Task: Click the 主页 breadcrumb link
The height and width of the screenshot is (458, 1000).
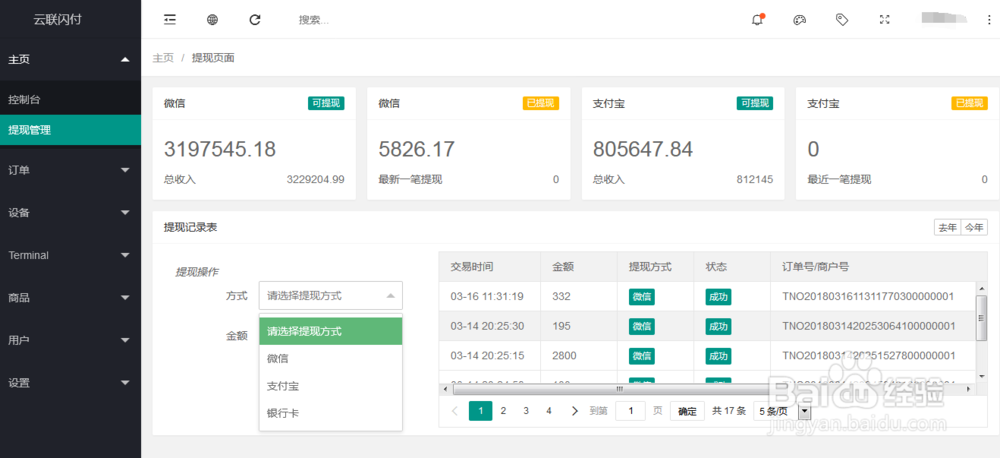Action: click(x=163, y=58)
